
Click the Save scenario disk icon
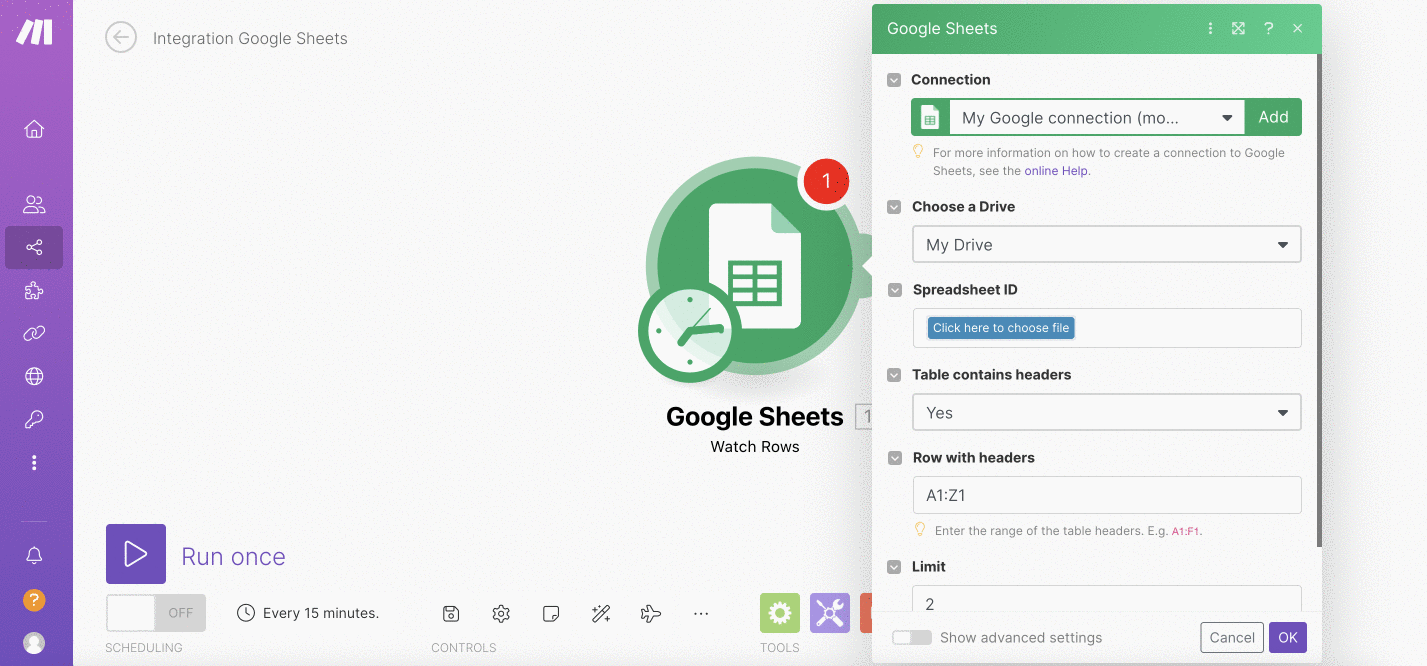click(x=451, y=614)
